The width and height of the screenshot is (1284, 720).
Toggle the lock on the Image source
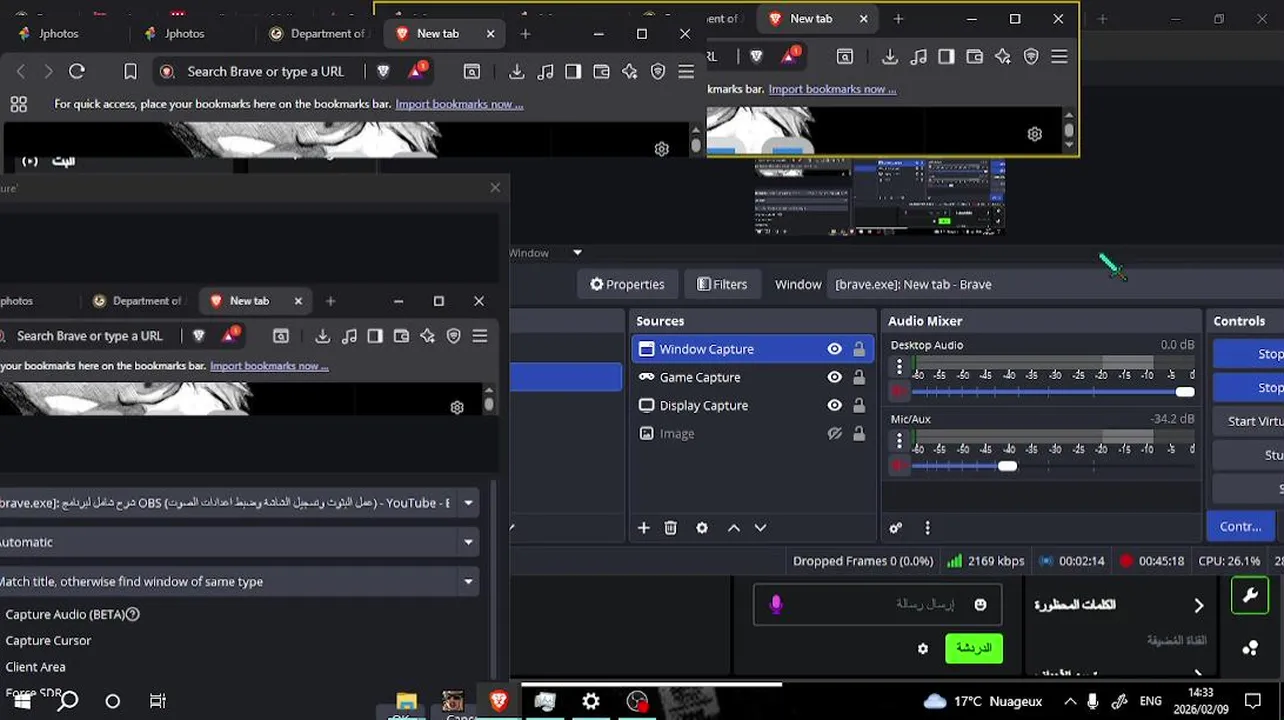[859, 433]
